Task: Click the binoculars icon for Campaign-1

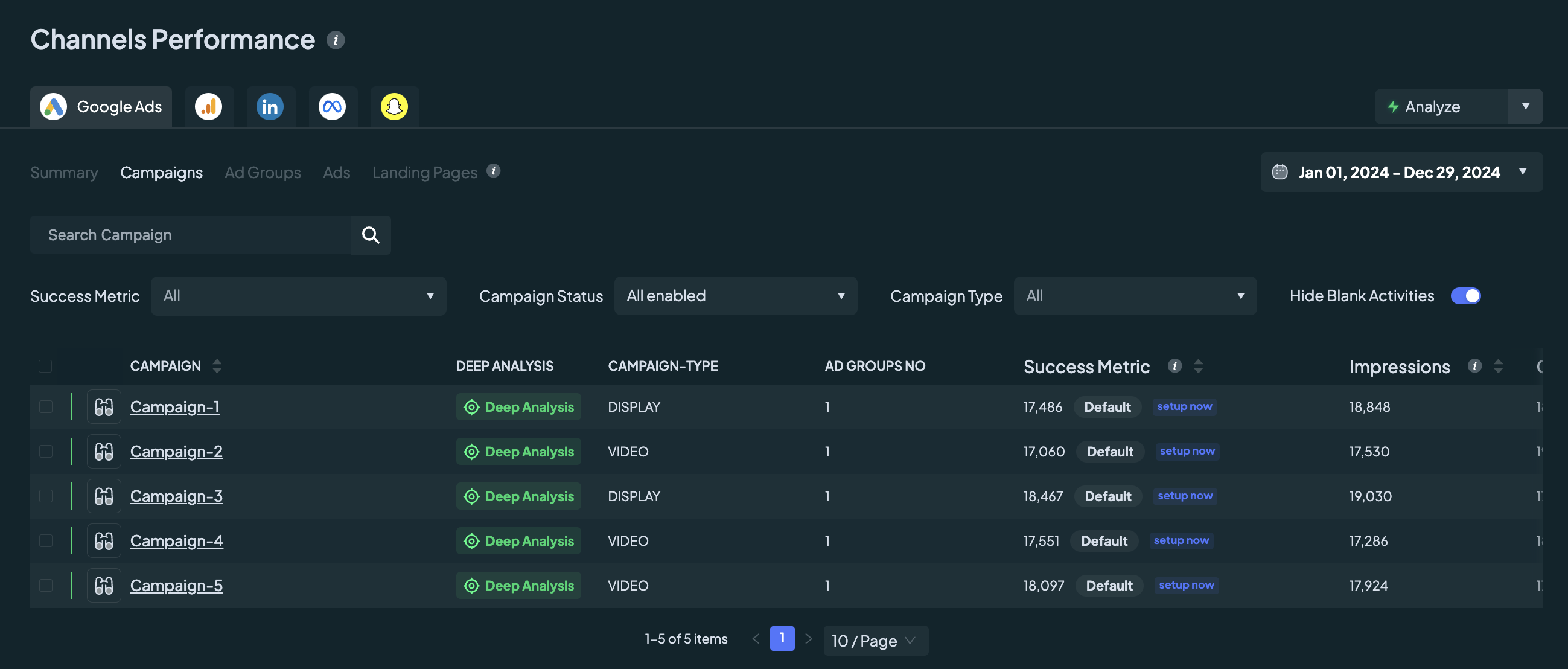Action: coord(104,406)
